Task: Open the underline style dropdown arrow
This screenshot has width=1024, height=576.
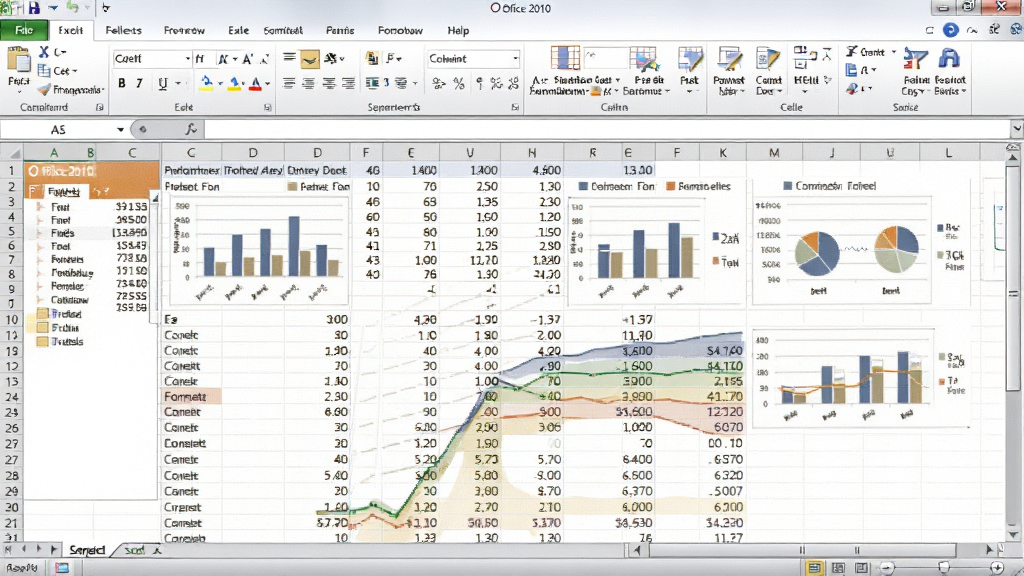Action: point(178,84)
